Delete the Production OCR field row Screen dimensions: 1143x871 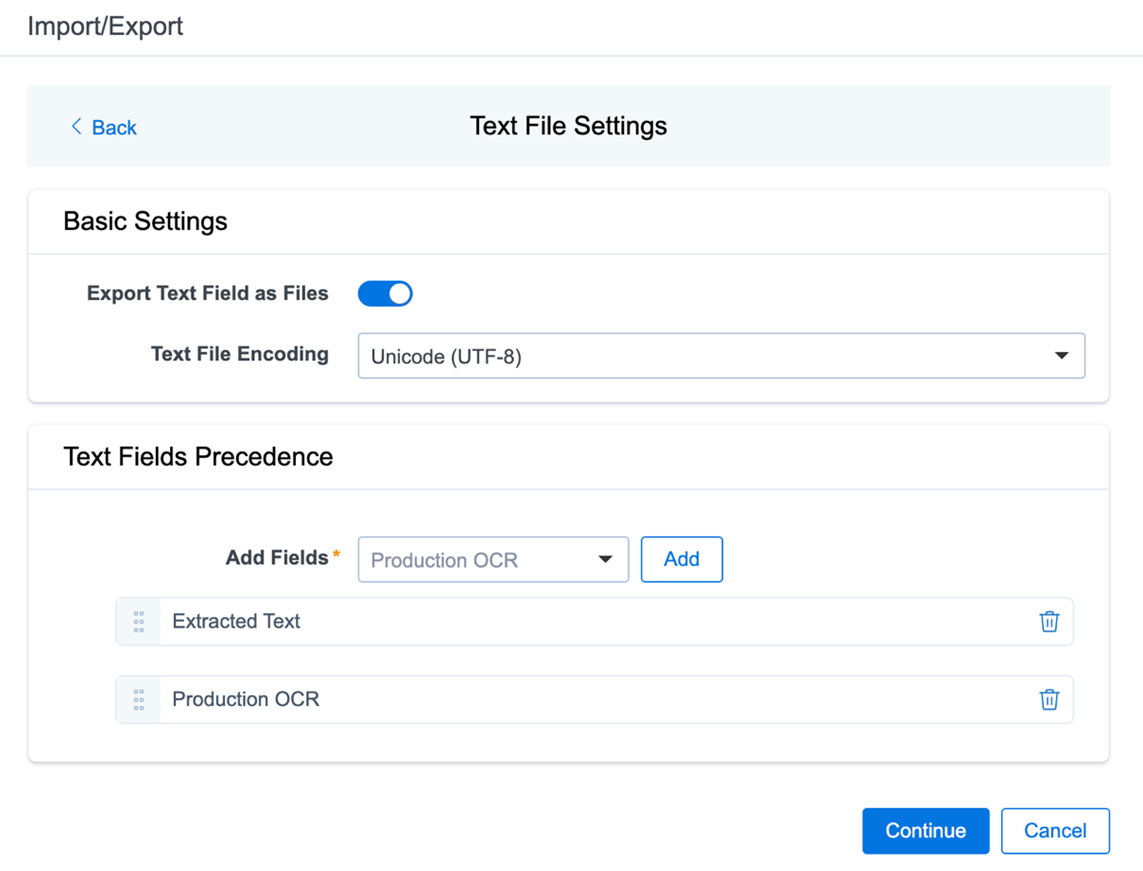(1049, 700)
